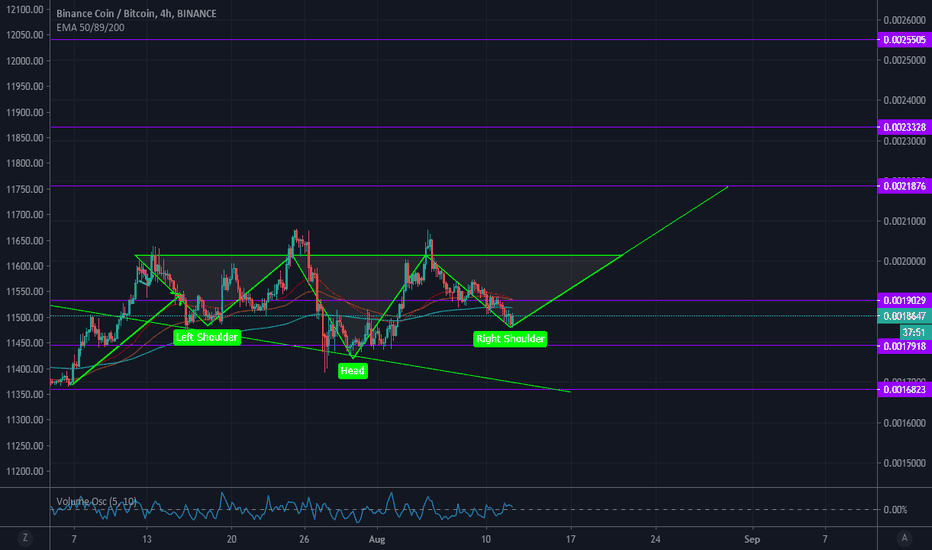Click the Z timezone icon at chart bottom-left

(25, 538)
